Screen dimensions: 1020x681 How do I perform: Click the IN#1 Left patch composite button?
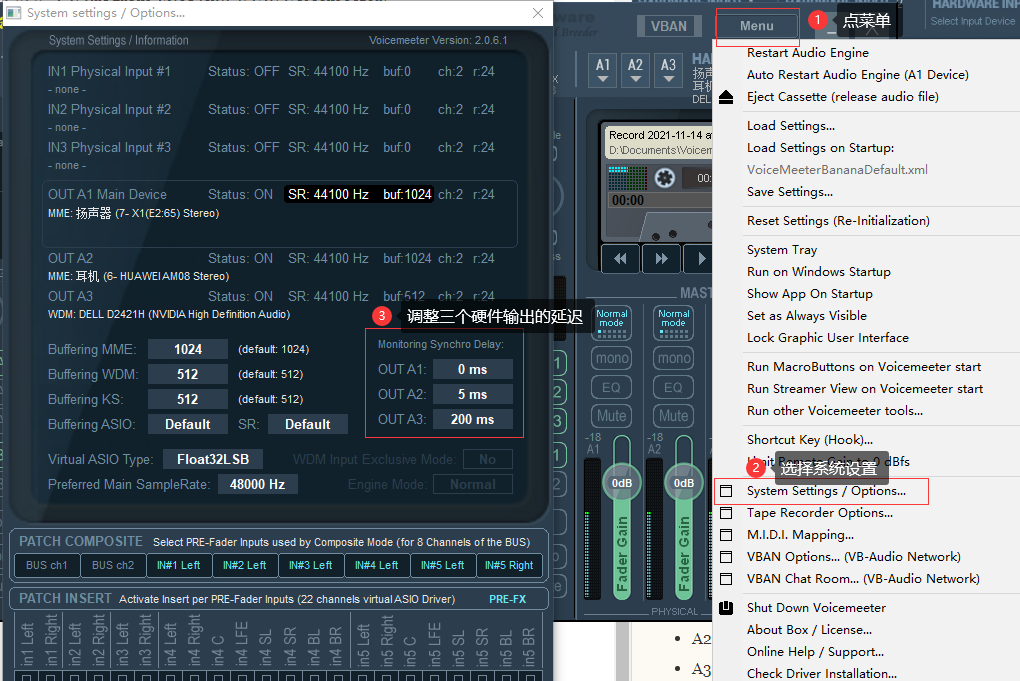point(179,565)
